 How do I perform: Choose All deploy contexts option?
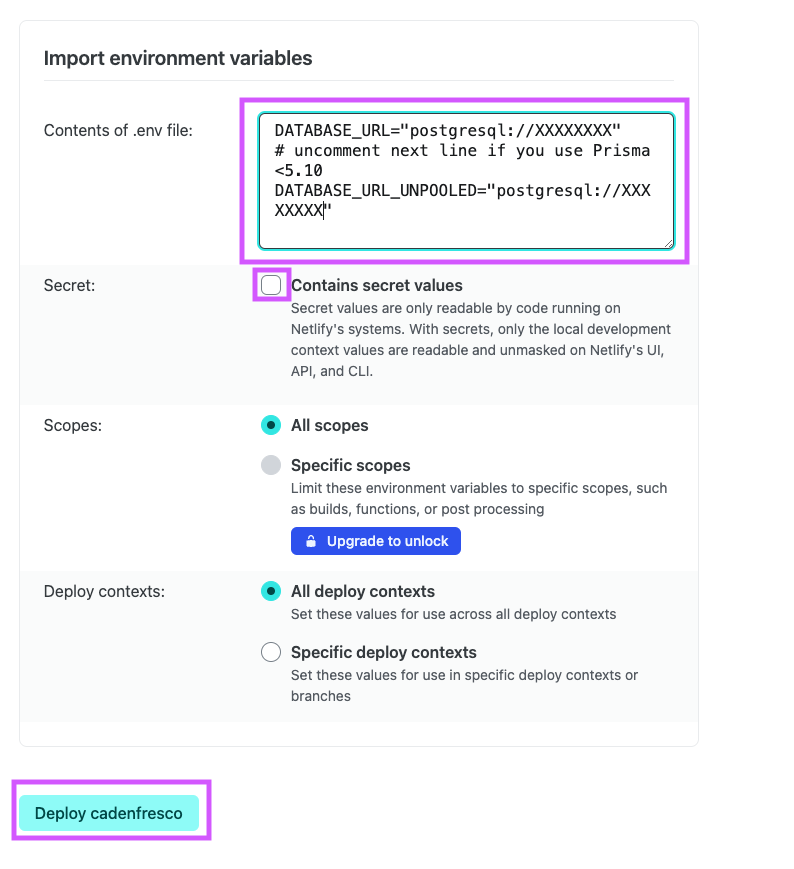click(x=270, y=591)
